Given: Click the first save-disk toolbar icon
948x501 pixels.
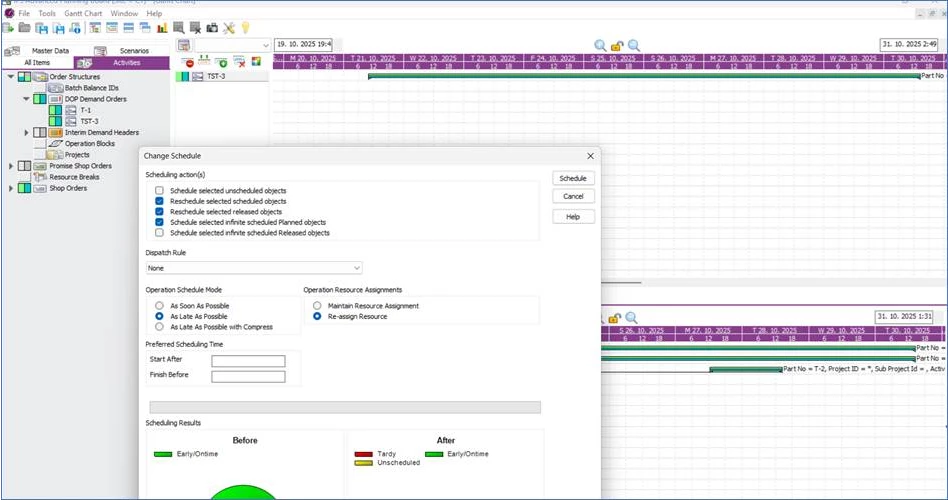Looking at the screenshot, I should [42, 28].
